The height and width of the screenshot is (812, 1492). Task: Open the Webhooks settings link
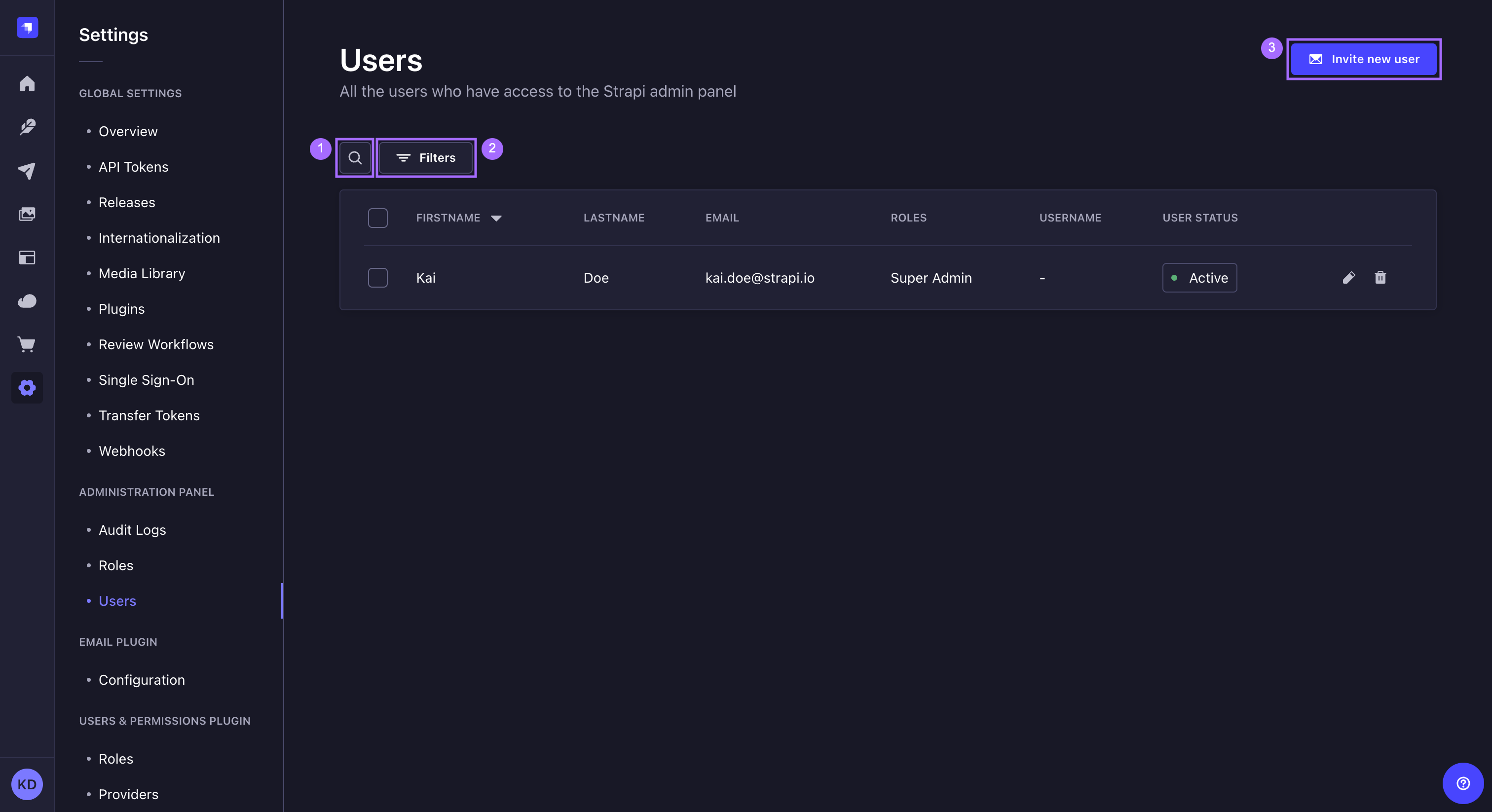(x=131, y=450)
